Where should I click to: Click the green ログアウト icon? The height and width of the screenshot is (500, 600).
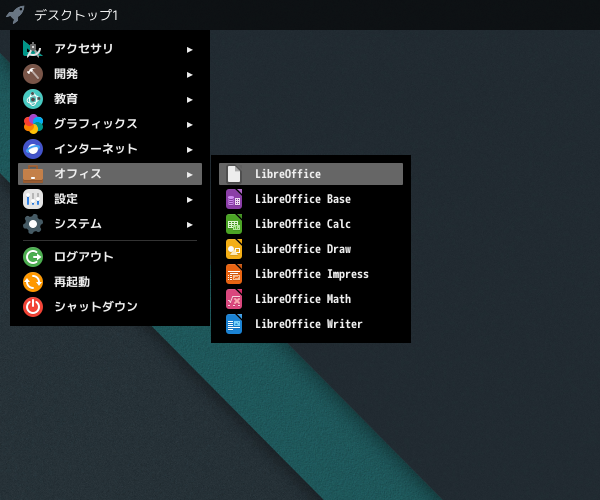33,257
